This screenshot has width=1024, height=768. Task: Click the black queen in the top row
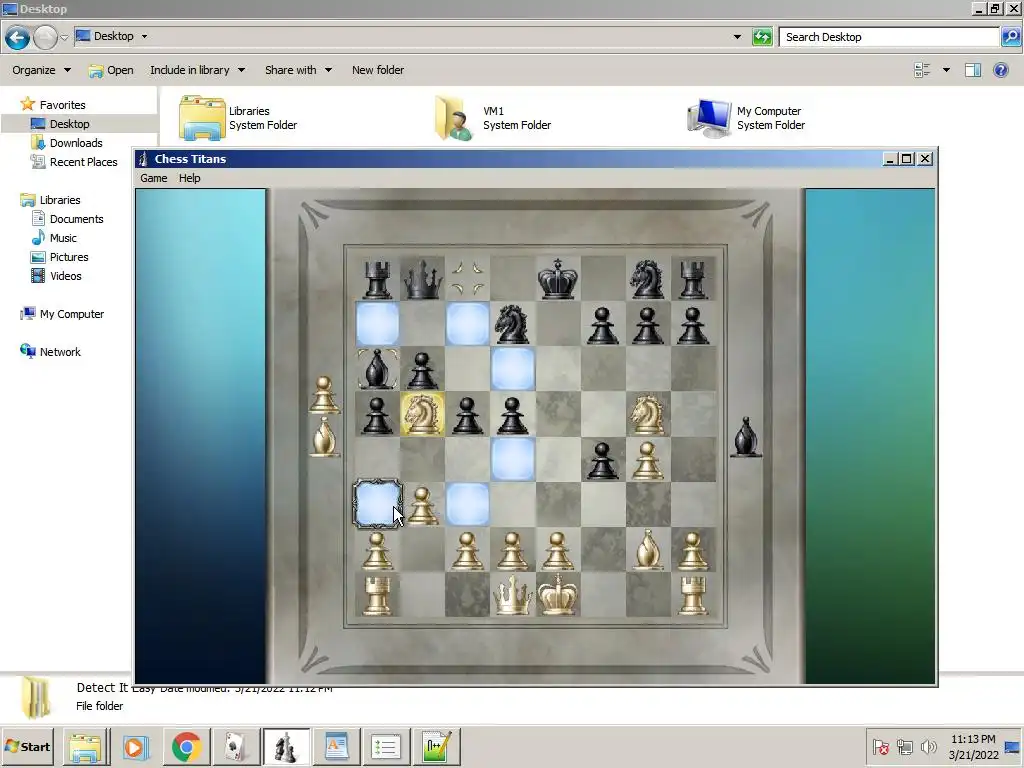click(x=423, y=278)
